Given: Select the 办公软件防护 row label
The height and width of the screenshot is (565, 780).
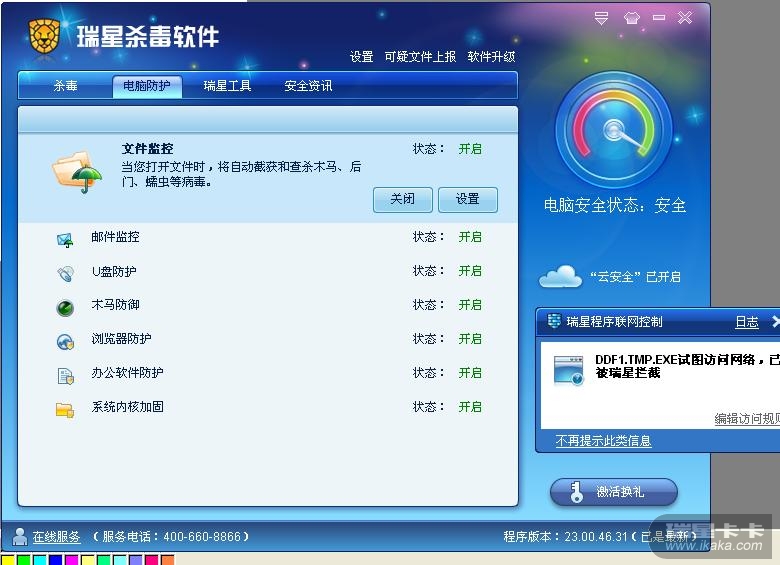Looking at the screenshot, I should click(x=127, y=373).
